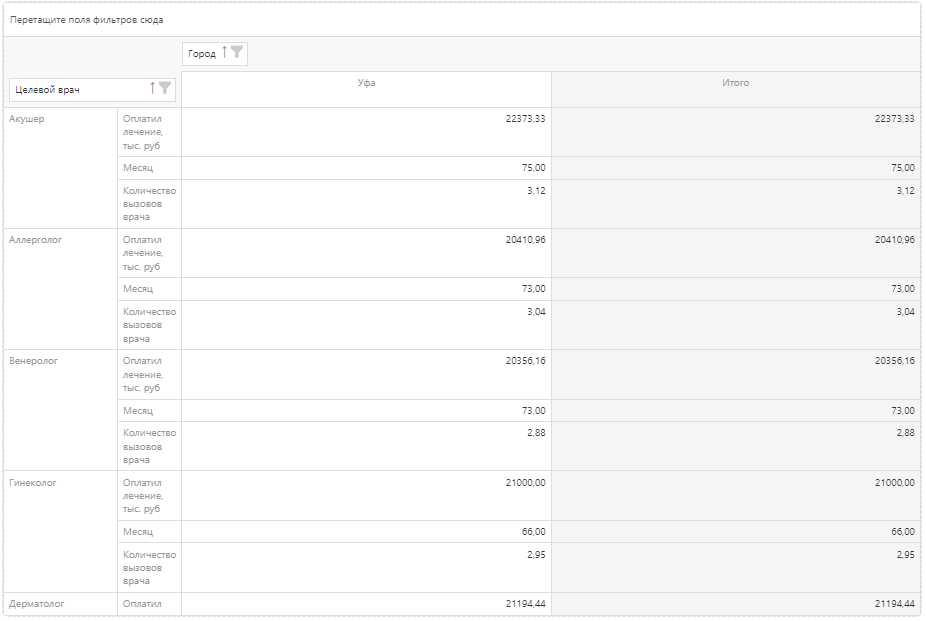The width and height of the screenshot is (926, 621).
Task: Click the Венеролог Итого value 2,88
Action: point(903,433)
